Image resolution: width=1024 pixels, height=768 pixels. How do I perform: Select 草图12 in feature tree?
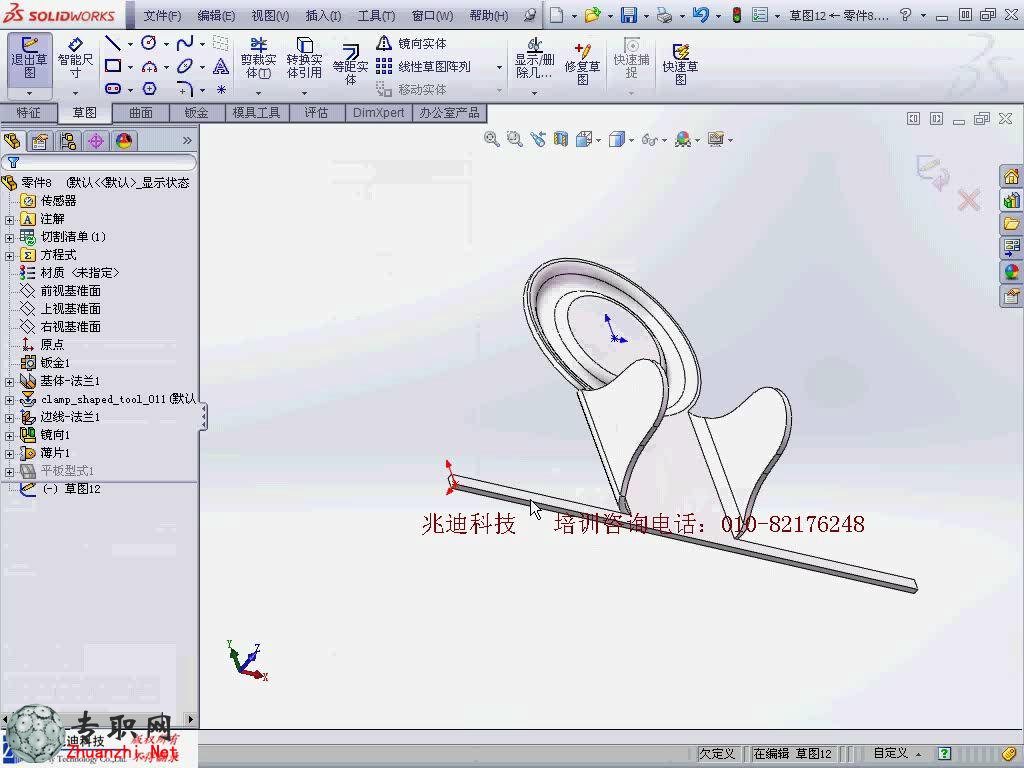82,488
